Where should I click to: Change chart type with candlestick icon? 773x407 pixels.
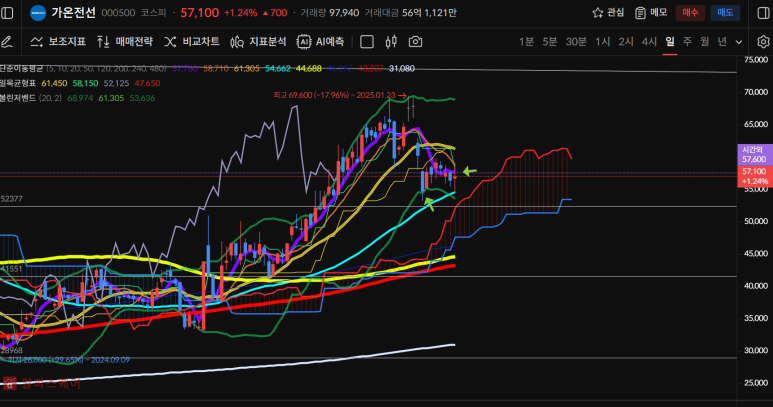[x=391, y=42]
